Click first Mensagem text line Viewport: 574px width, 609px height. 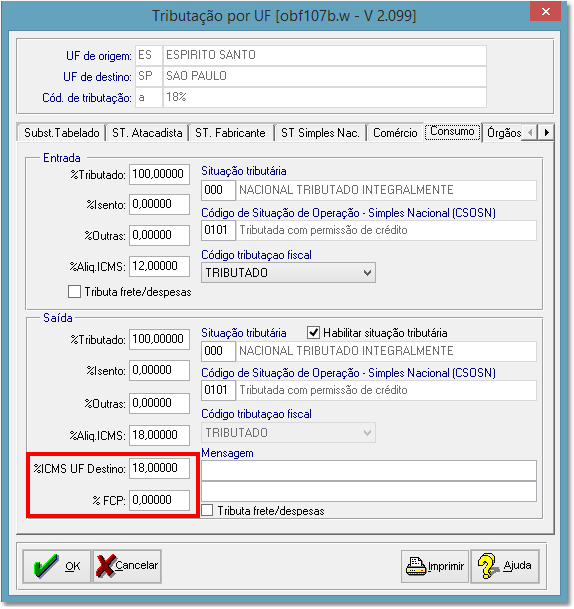369,471
